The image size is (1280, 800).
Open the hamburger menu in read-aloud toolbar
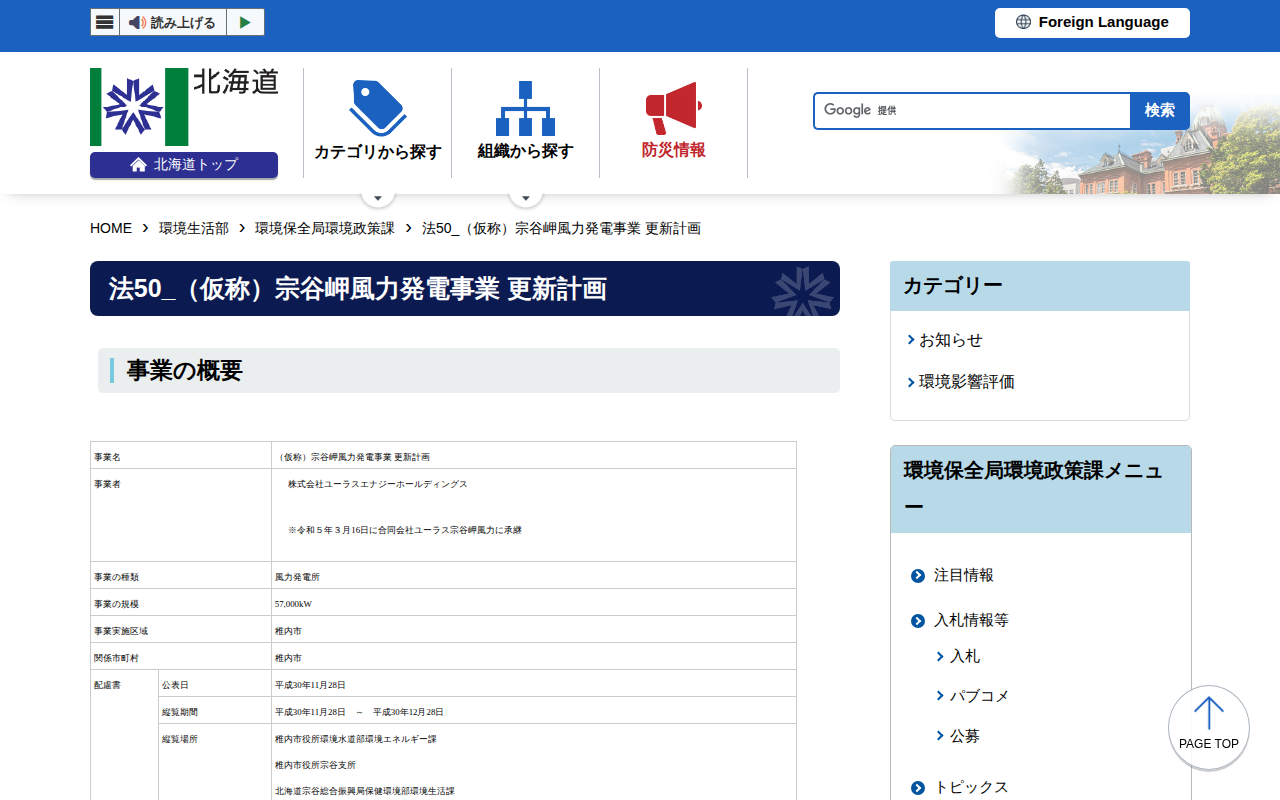[105, 22]
